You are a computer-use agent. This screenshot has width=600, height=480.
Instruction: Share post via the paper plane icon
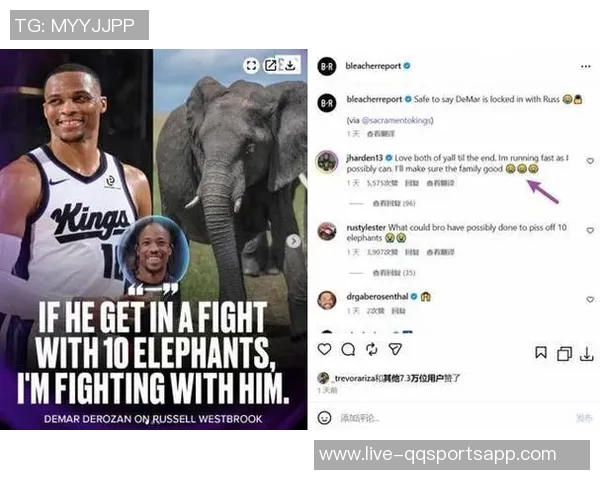click(395, 349)
